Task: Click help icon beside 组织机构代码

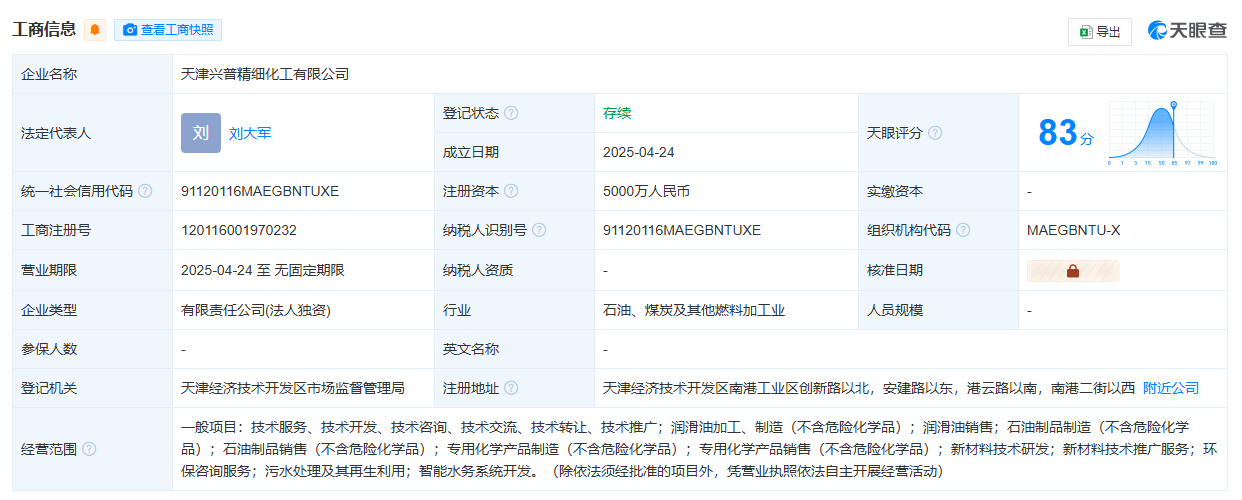Action: 963,230
